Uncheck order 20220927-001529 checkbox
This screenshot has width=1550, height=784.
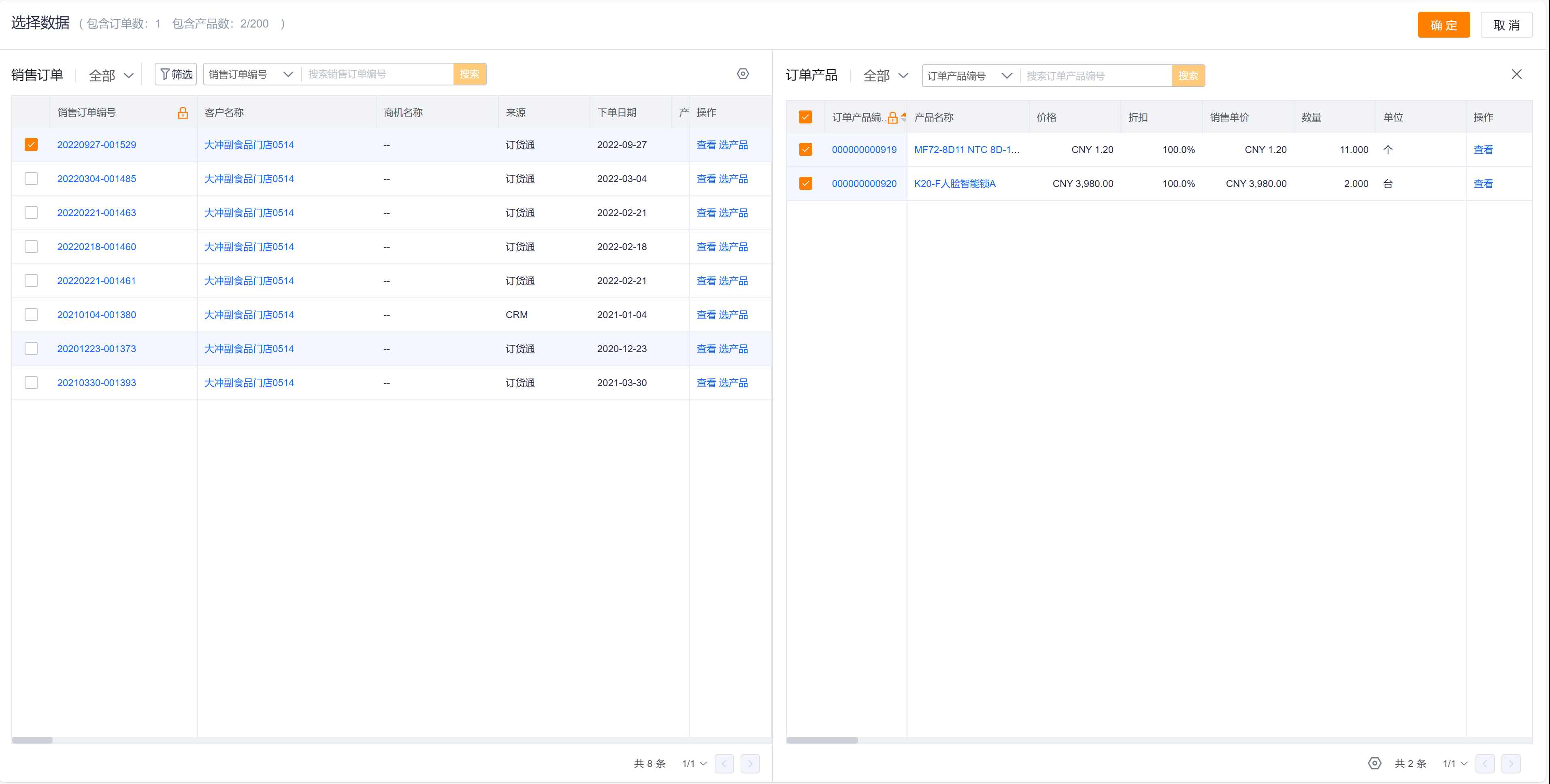(x=31, y=144)
